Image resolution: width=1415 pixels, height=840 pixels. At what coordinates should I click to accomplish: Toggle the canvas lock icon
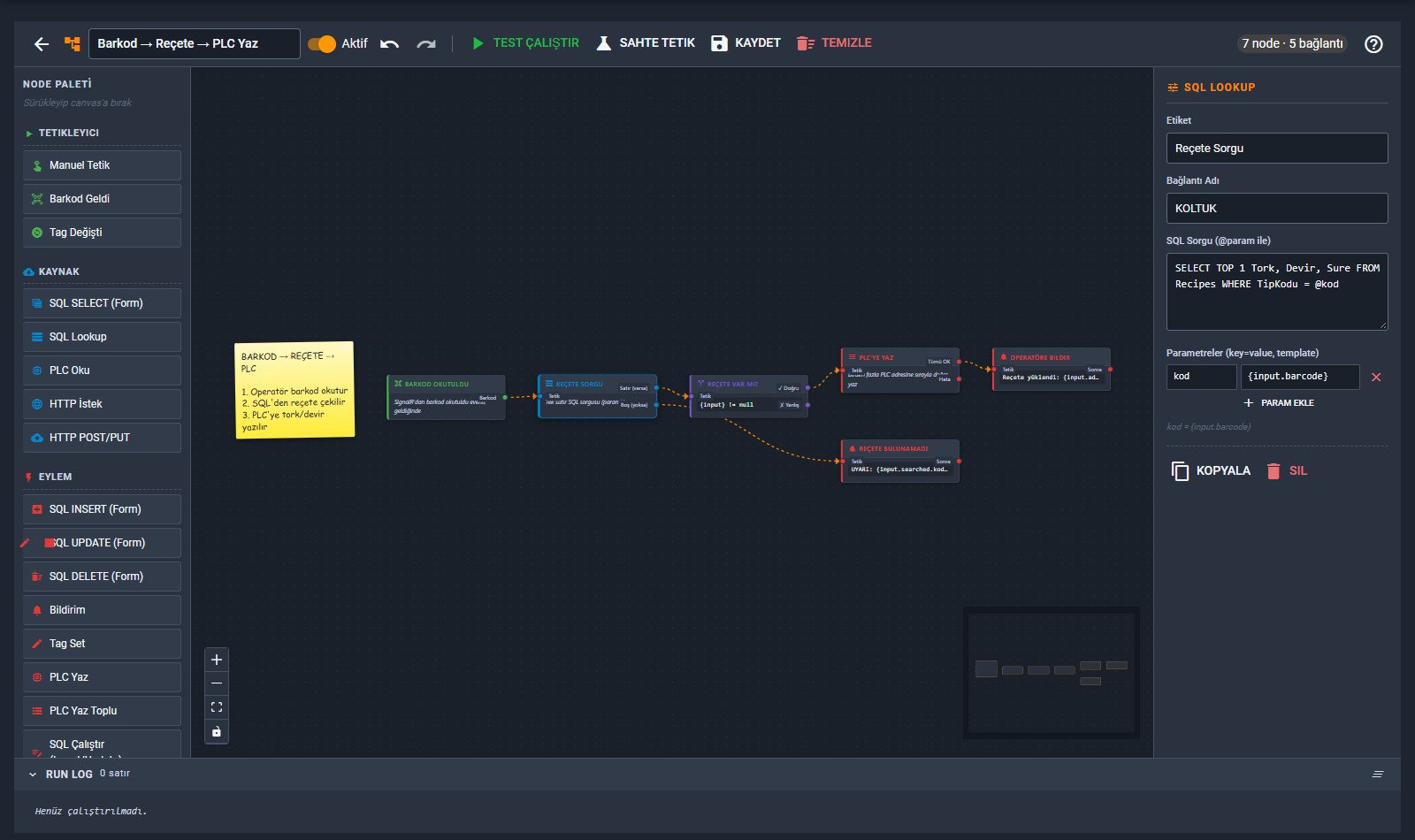click(x=217, y=731)
